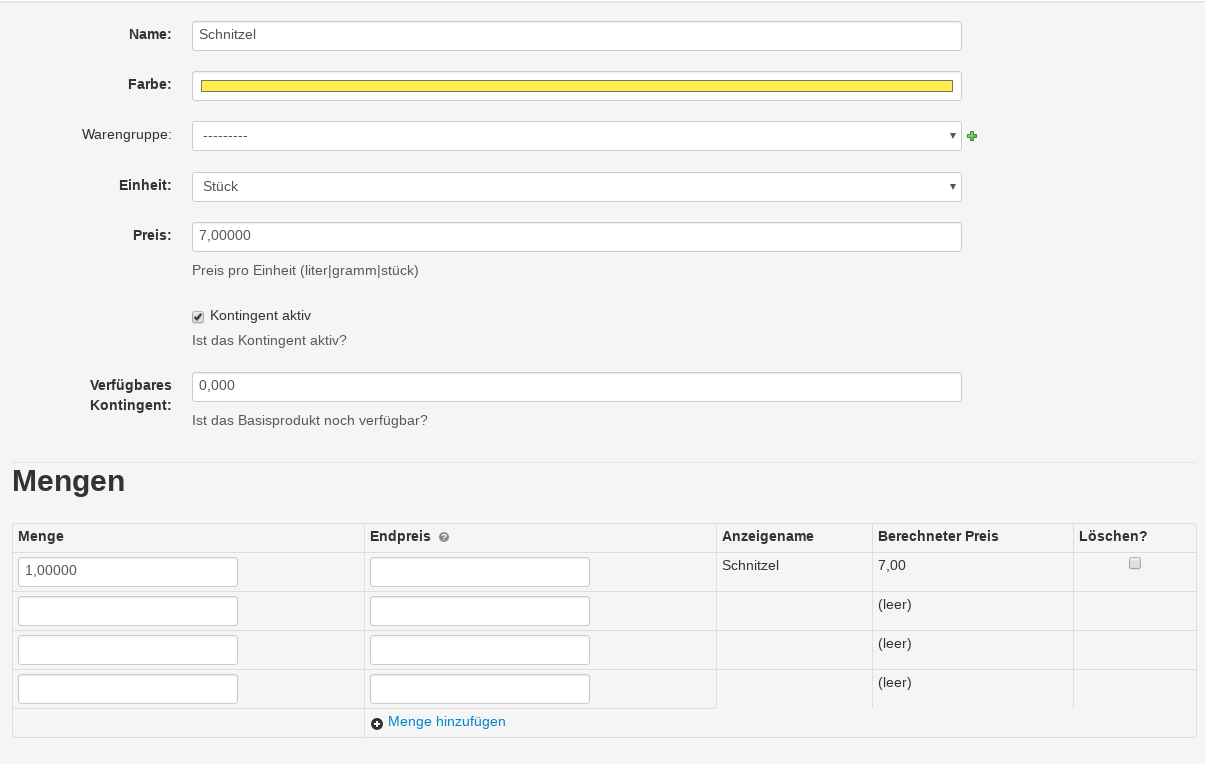Open the Warengruppe dropdown
Image resolution: width=1205 pixels, height=764 pixels.
[x=576, y=136]
